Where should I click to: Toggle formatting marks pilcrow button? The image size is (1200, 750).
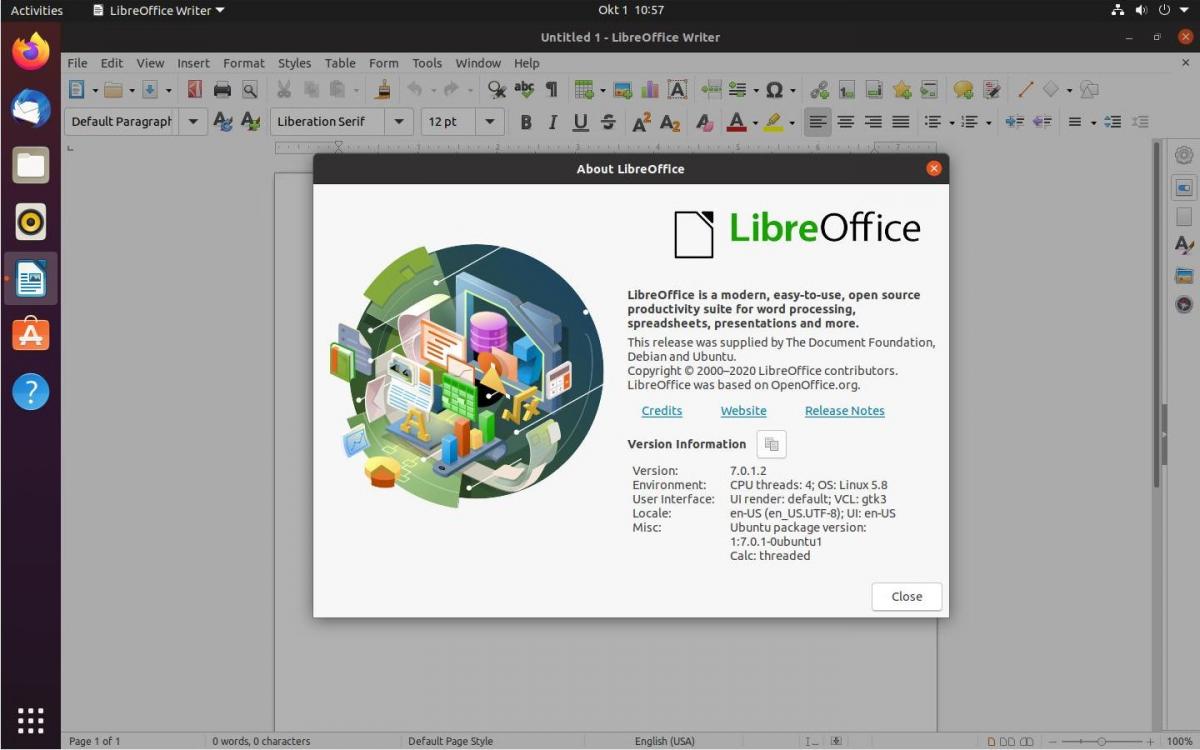tap(551, 90)
